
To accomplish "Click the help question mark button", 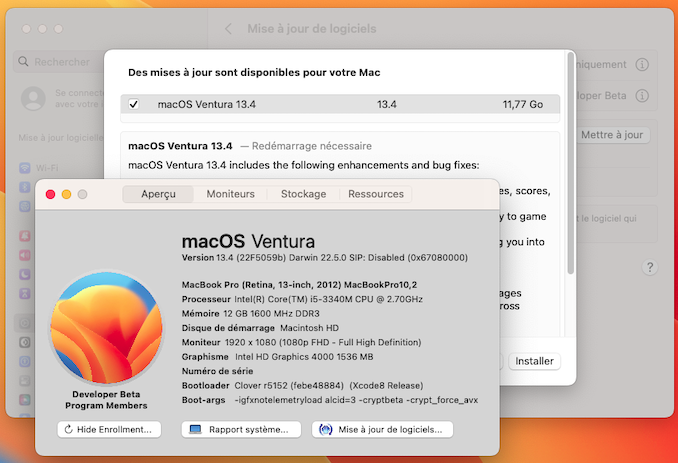I will pos(649,267).
